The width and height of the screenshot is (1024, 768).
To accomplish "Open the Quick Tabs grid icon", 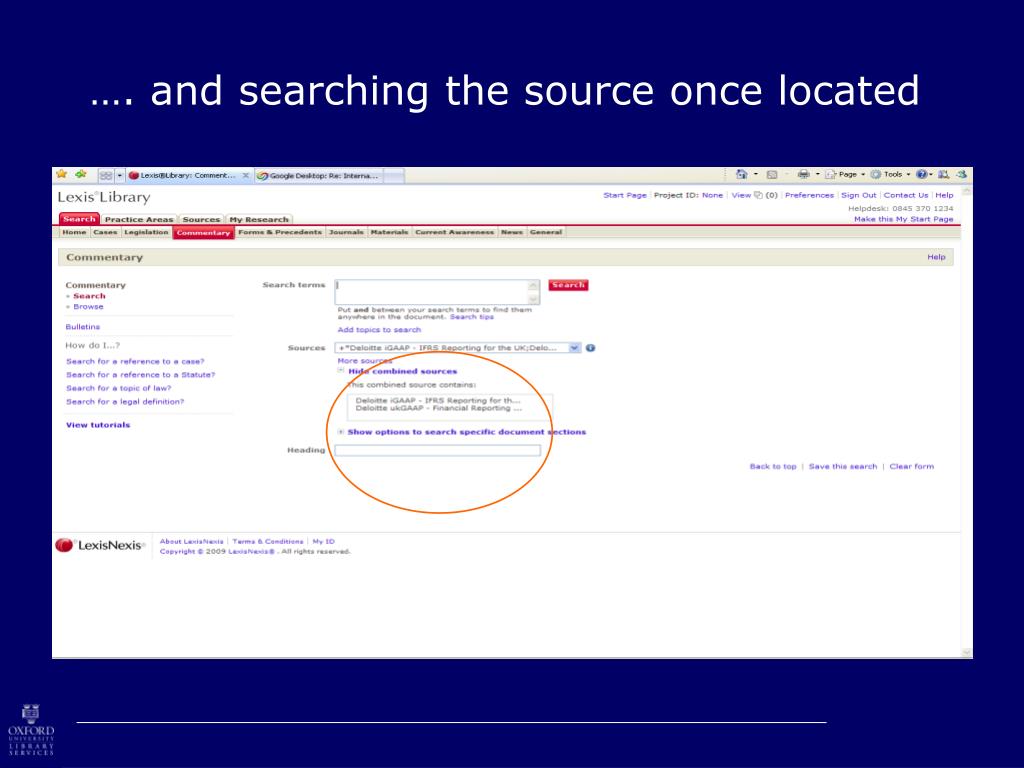I will 105,175.
